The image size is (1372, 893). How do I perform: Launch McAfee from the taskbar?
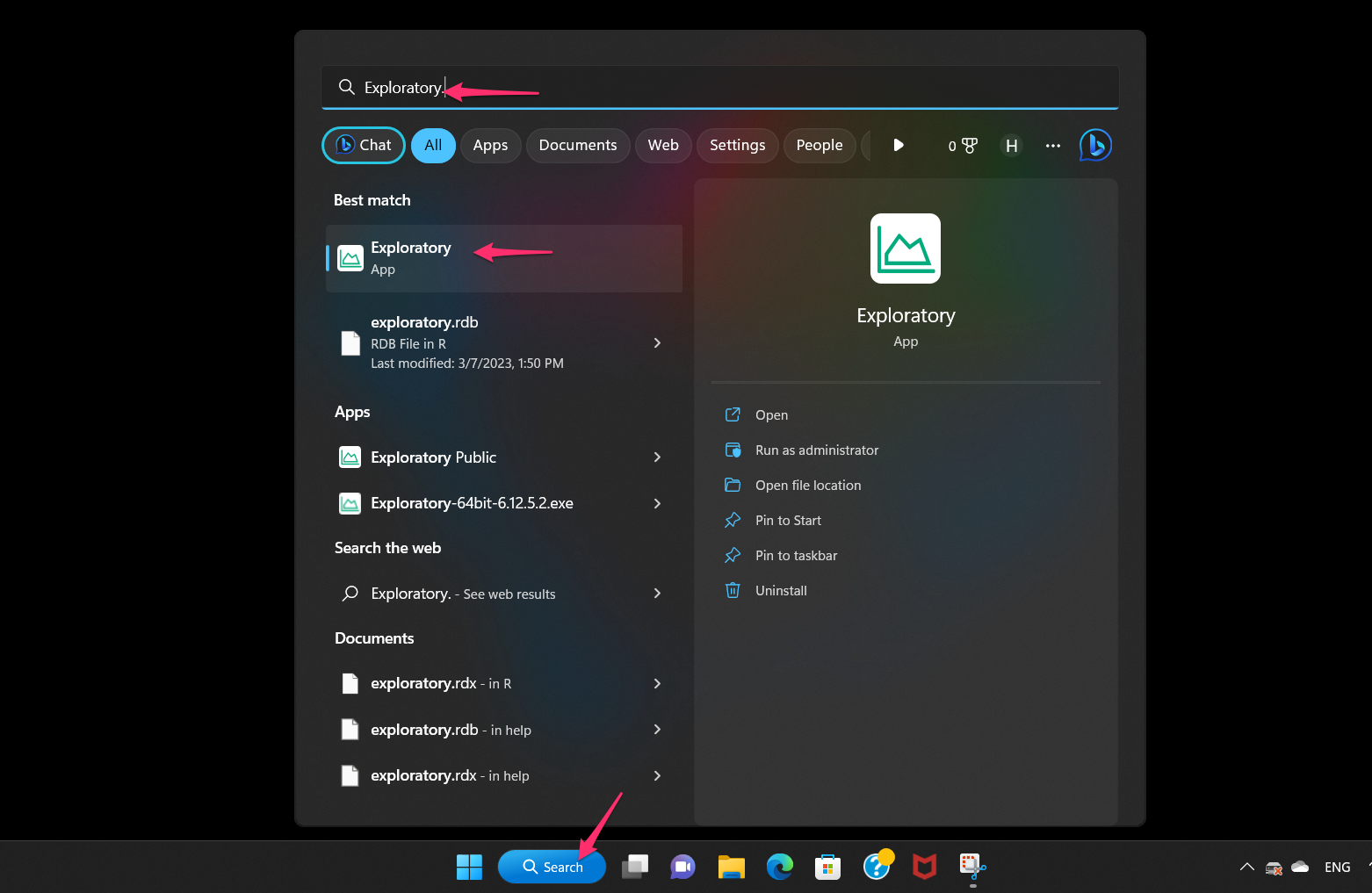tap(924, 867)
